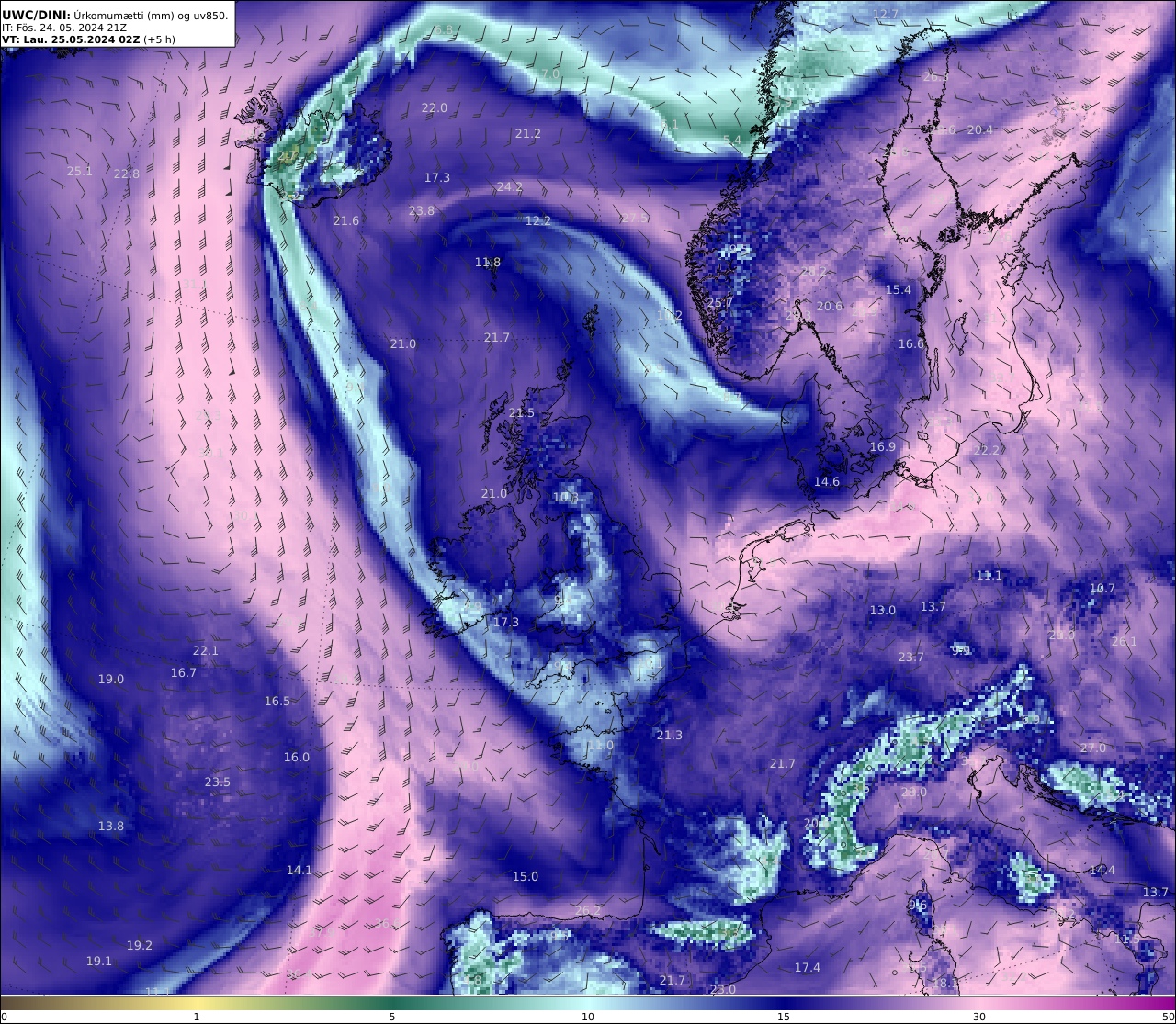Click the colorbar tick labeled 5

tap(392, 1016)
